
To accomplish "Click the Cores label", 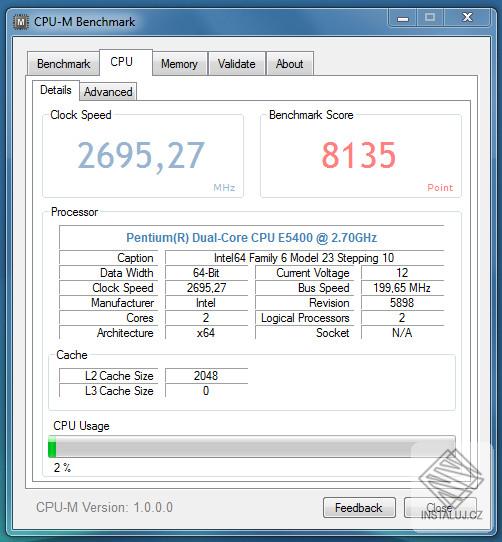I will (140, 318).
